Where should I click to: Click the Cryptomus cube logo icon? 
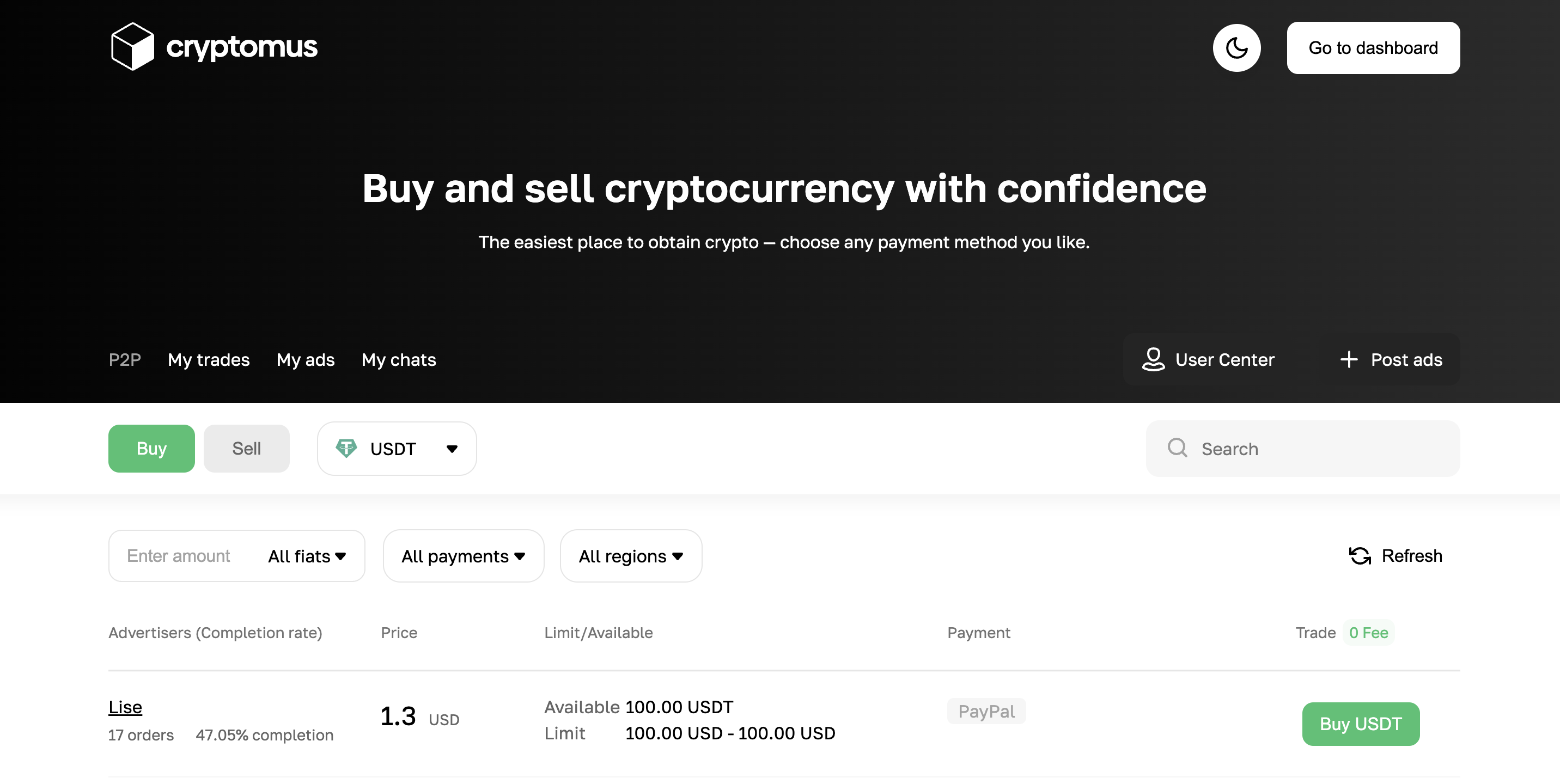pyautogui.click(x=132, y=47)
